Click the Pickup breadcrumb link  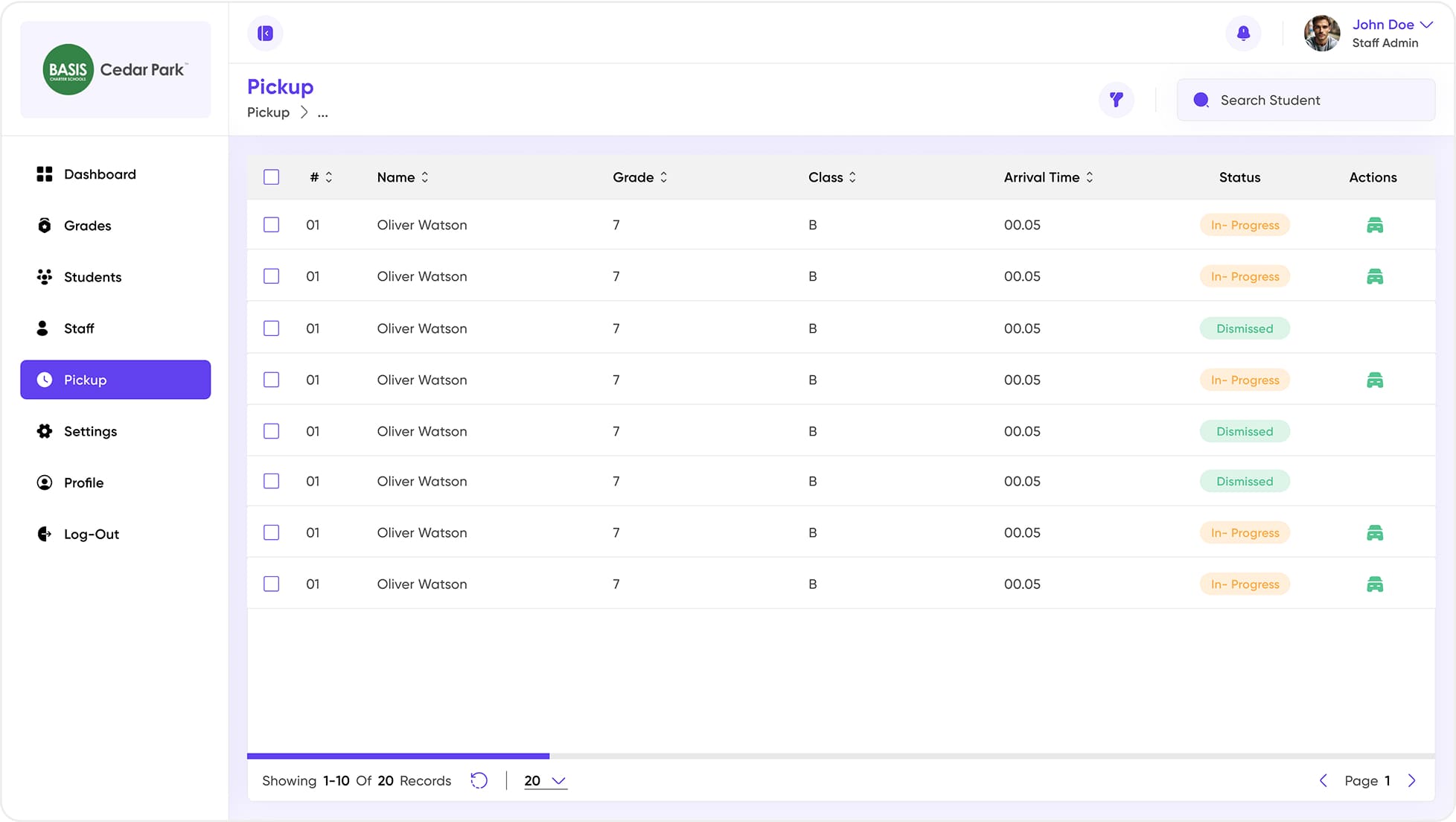pyautogui.click(x=268, y=112)
